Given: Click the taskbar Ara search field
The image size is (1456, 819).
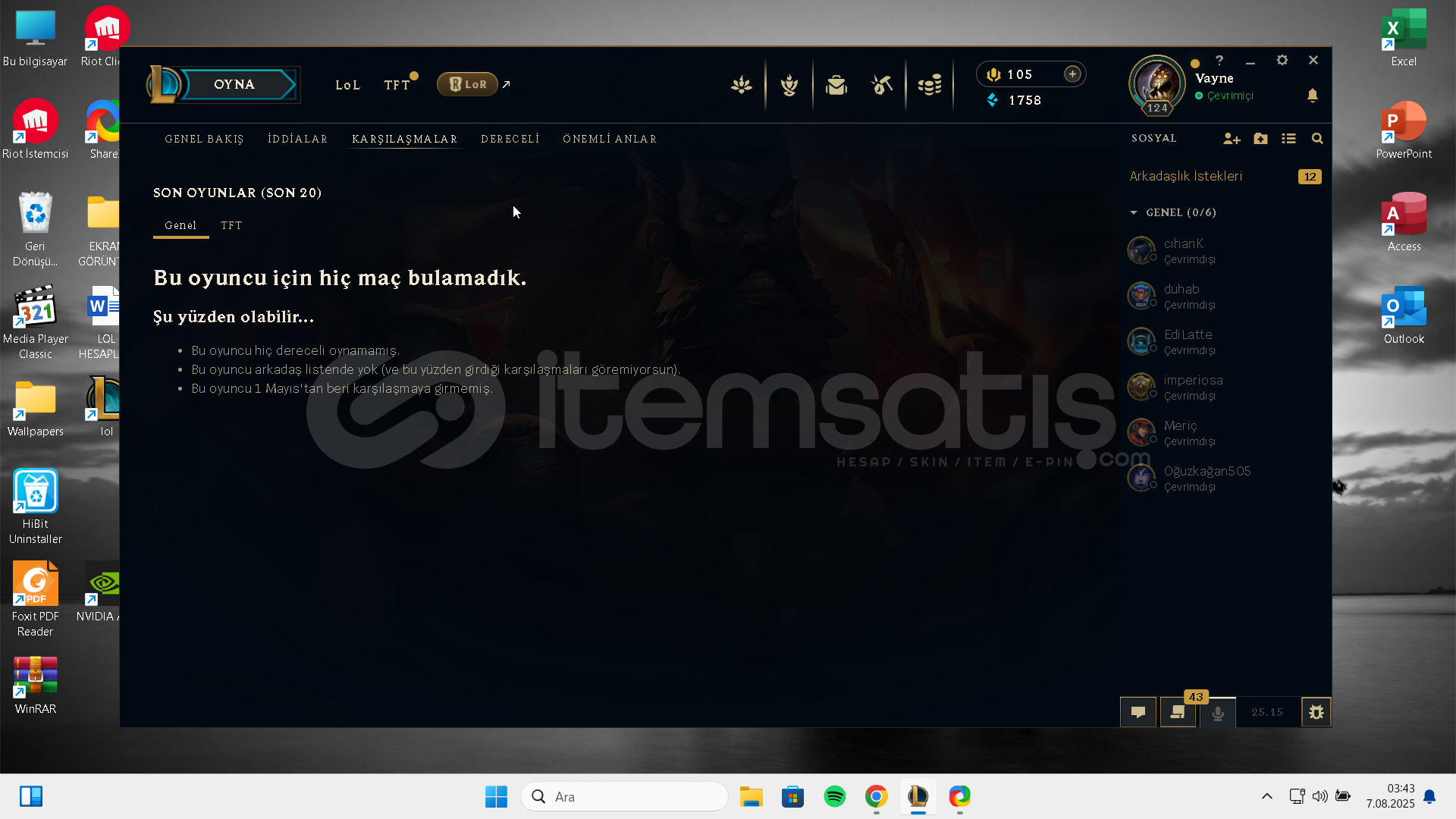Looking at the screenshot, I should [x=624, y=796].
